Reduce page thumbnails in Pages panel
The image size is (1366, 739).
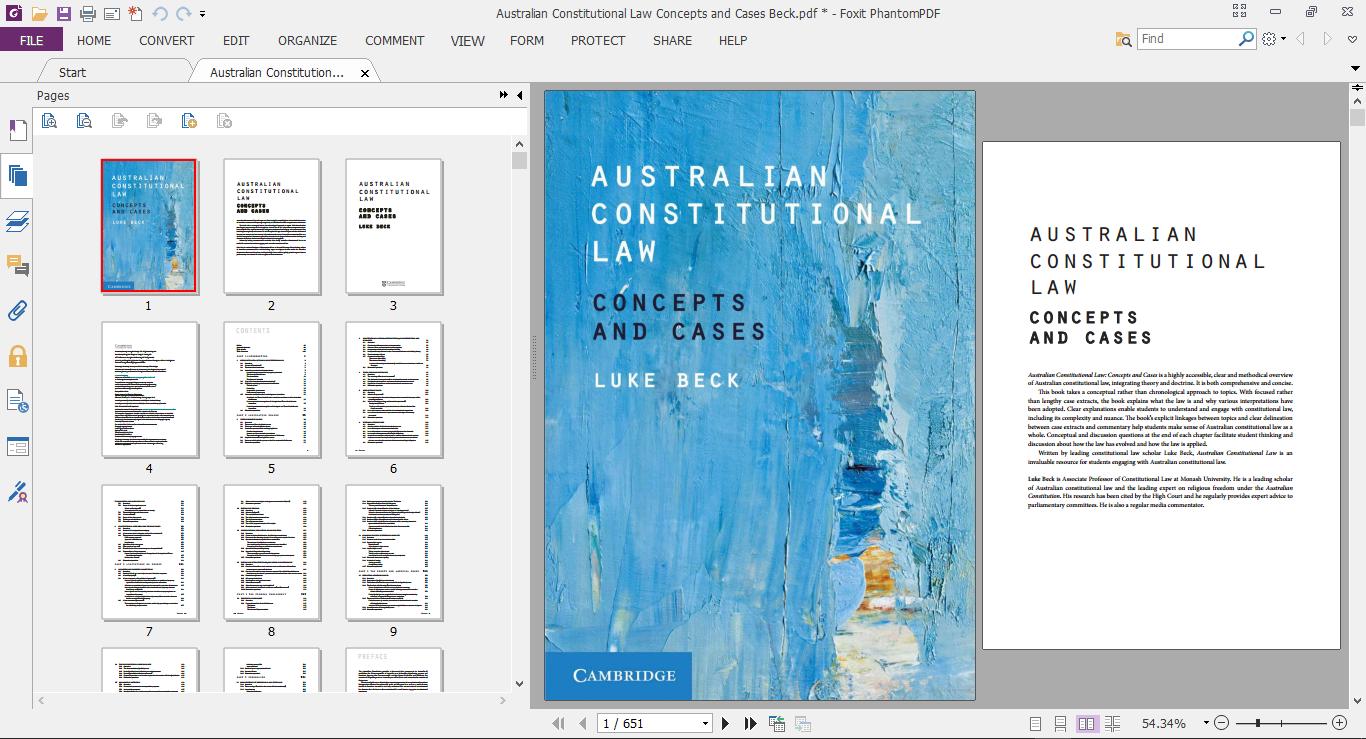(84, 121)
